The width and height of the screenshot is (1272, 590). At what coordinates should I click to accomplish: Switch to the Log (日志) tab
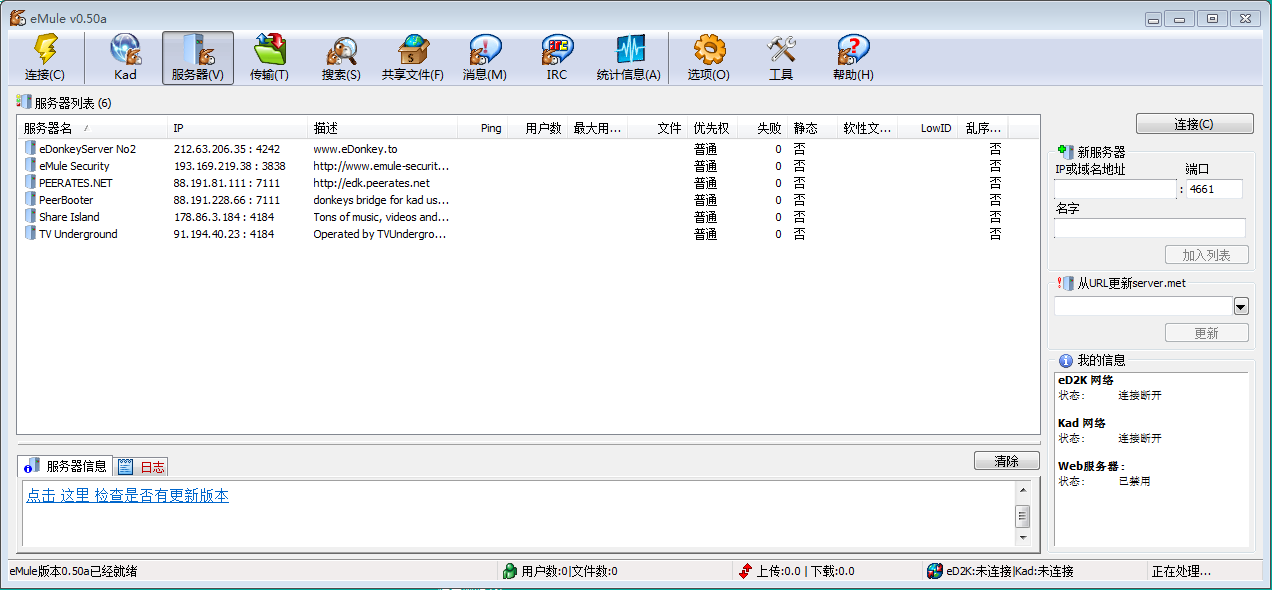coord(142,467)
